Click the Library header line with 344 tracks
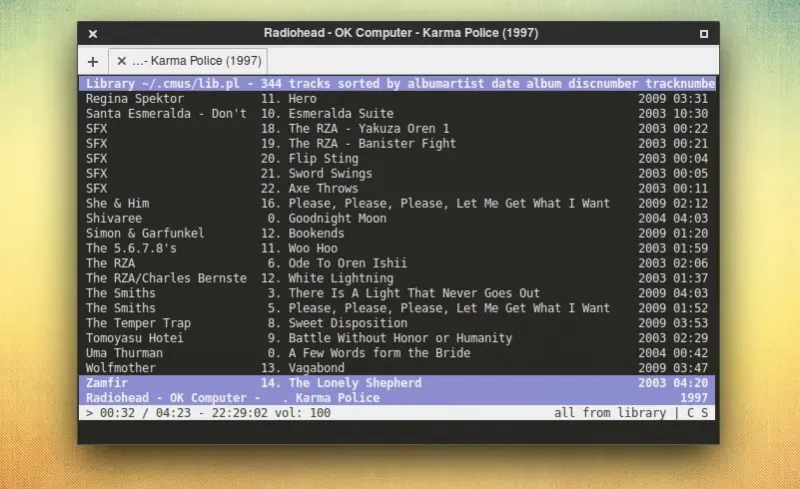 (x=397, y=84)
